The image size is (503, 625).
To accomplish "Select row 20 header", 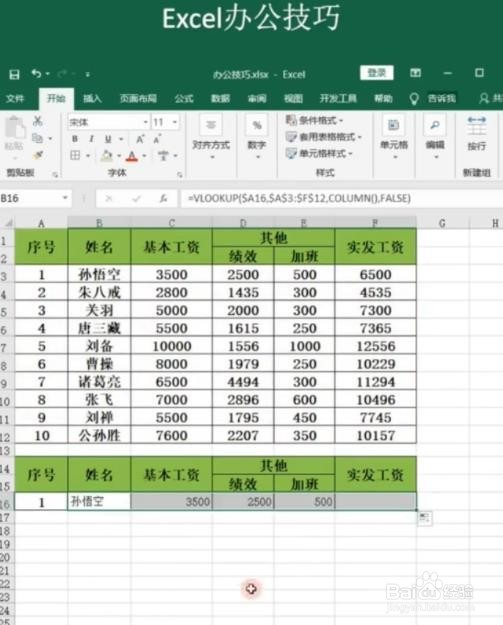I will coord(6,557).
